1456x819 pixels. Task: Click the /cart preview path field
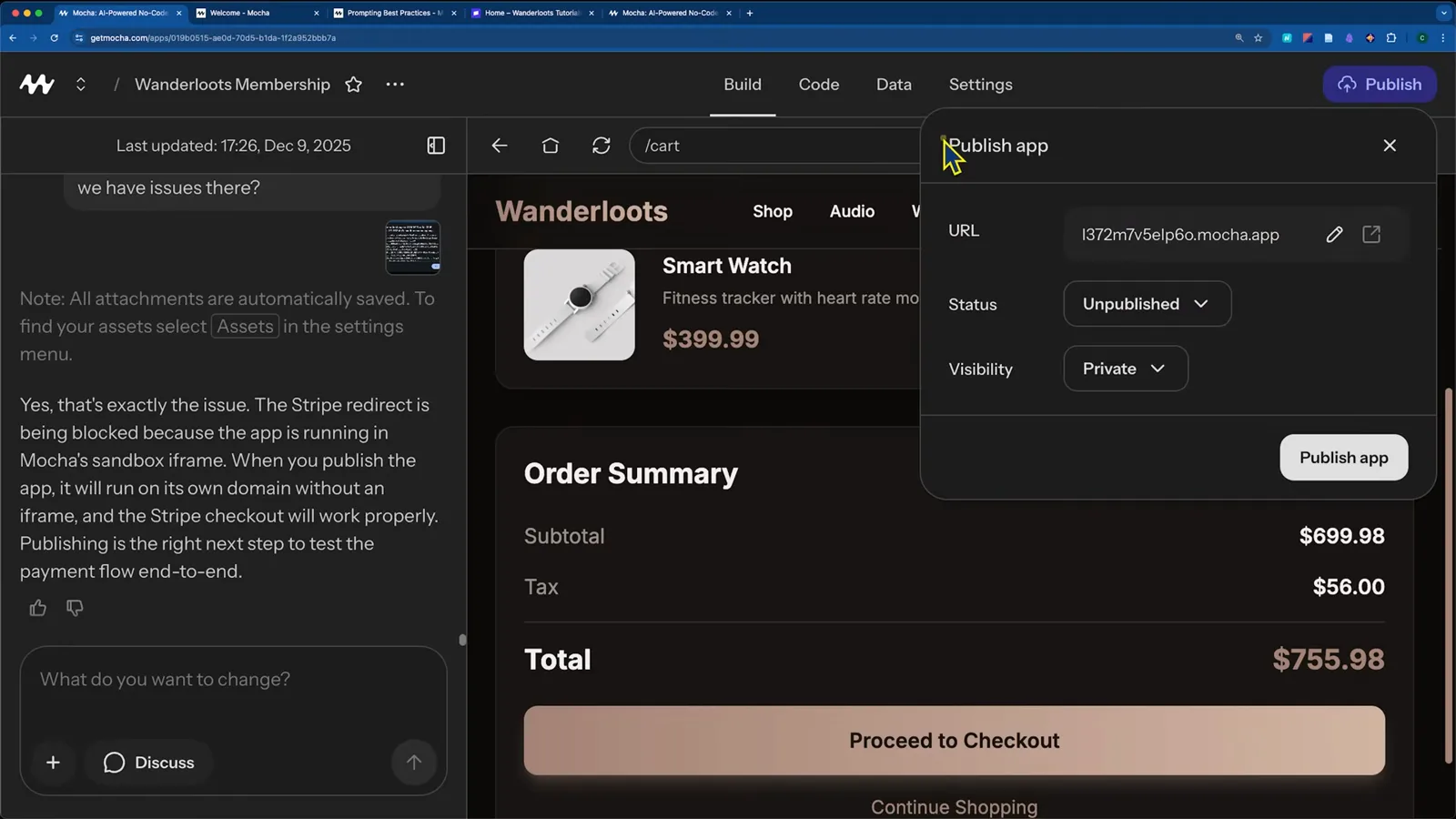[x=775, y=146]
